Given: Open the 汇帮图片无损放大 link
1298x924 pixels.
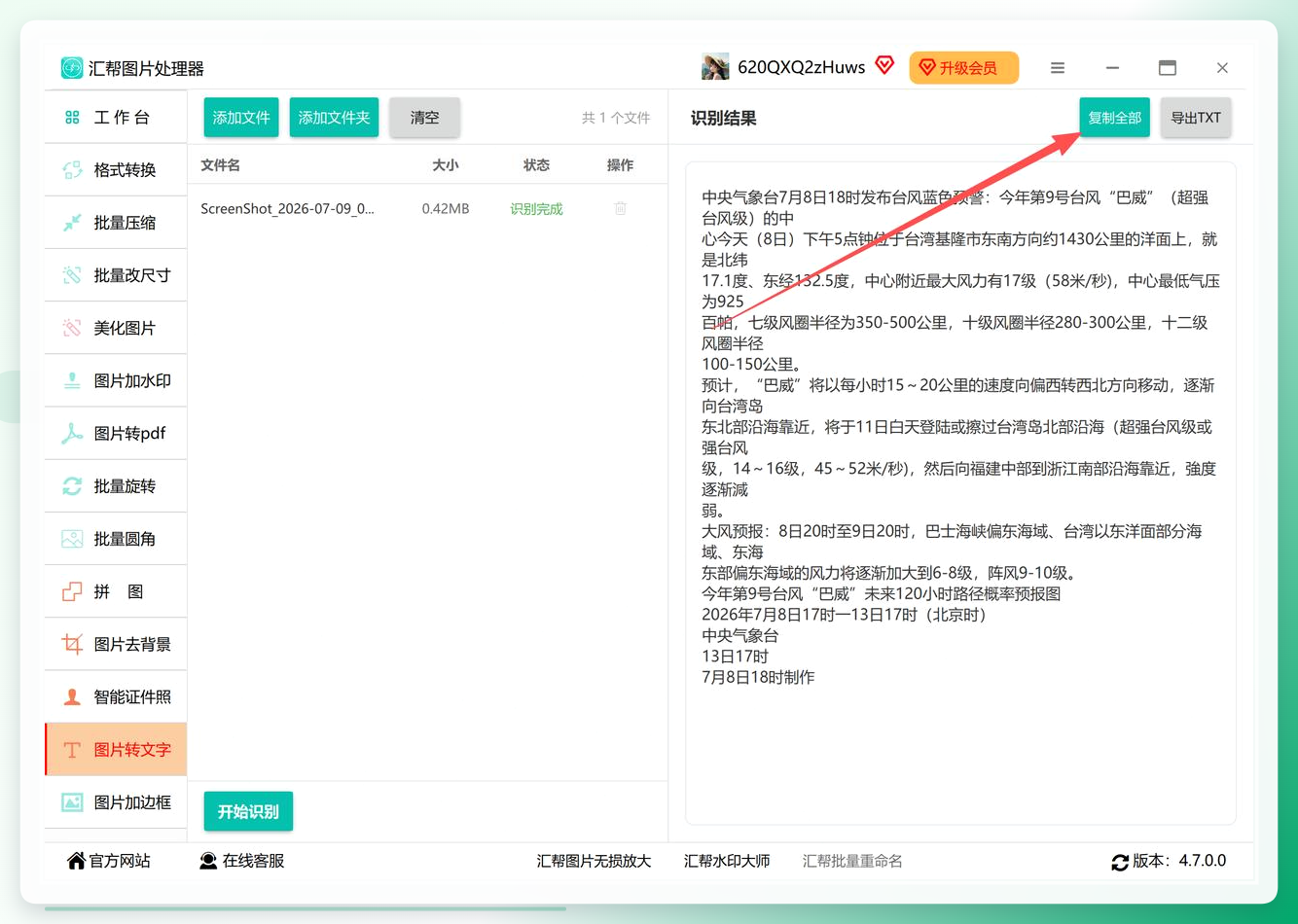Looking at the screenshot, I should [594, 861].
